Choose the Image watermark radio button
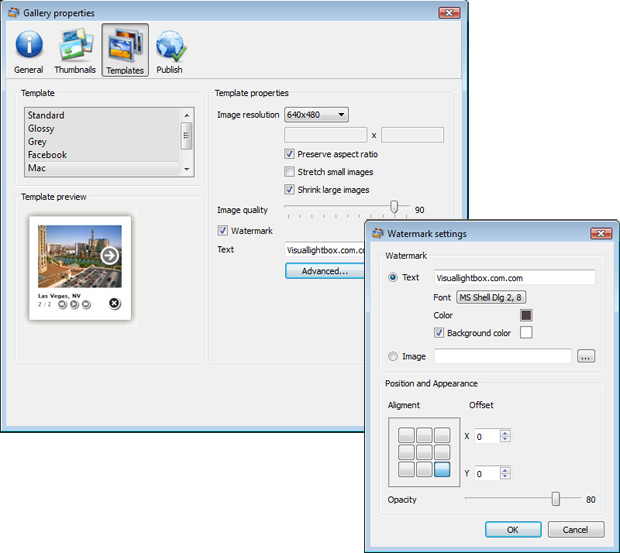 pos(392,356)
